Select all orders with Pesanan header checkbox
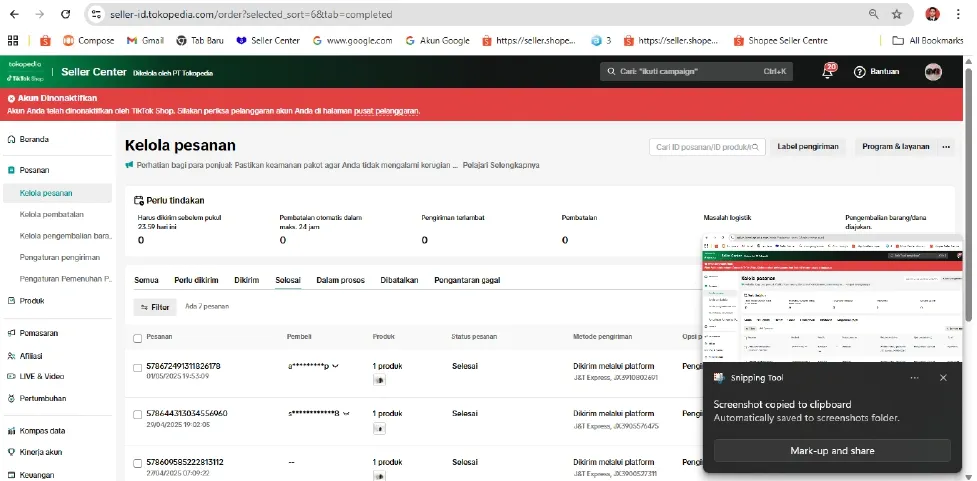The image size is (977, 481). [x=138, y=338]
